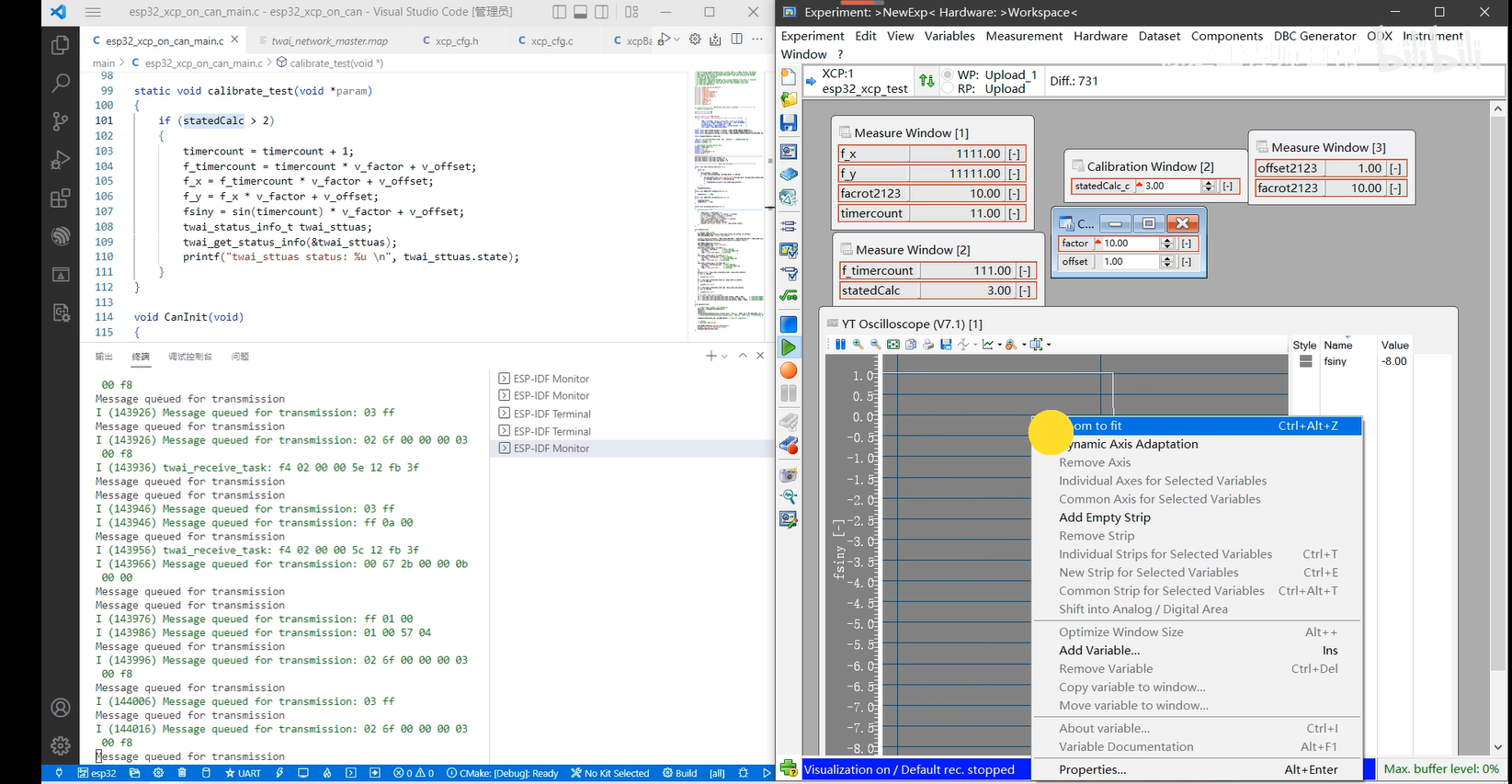The width and height of the screenshot is (1512, 784).
Task: Open the Run and Debug view
Action: pos(61,159)
